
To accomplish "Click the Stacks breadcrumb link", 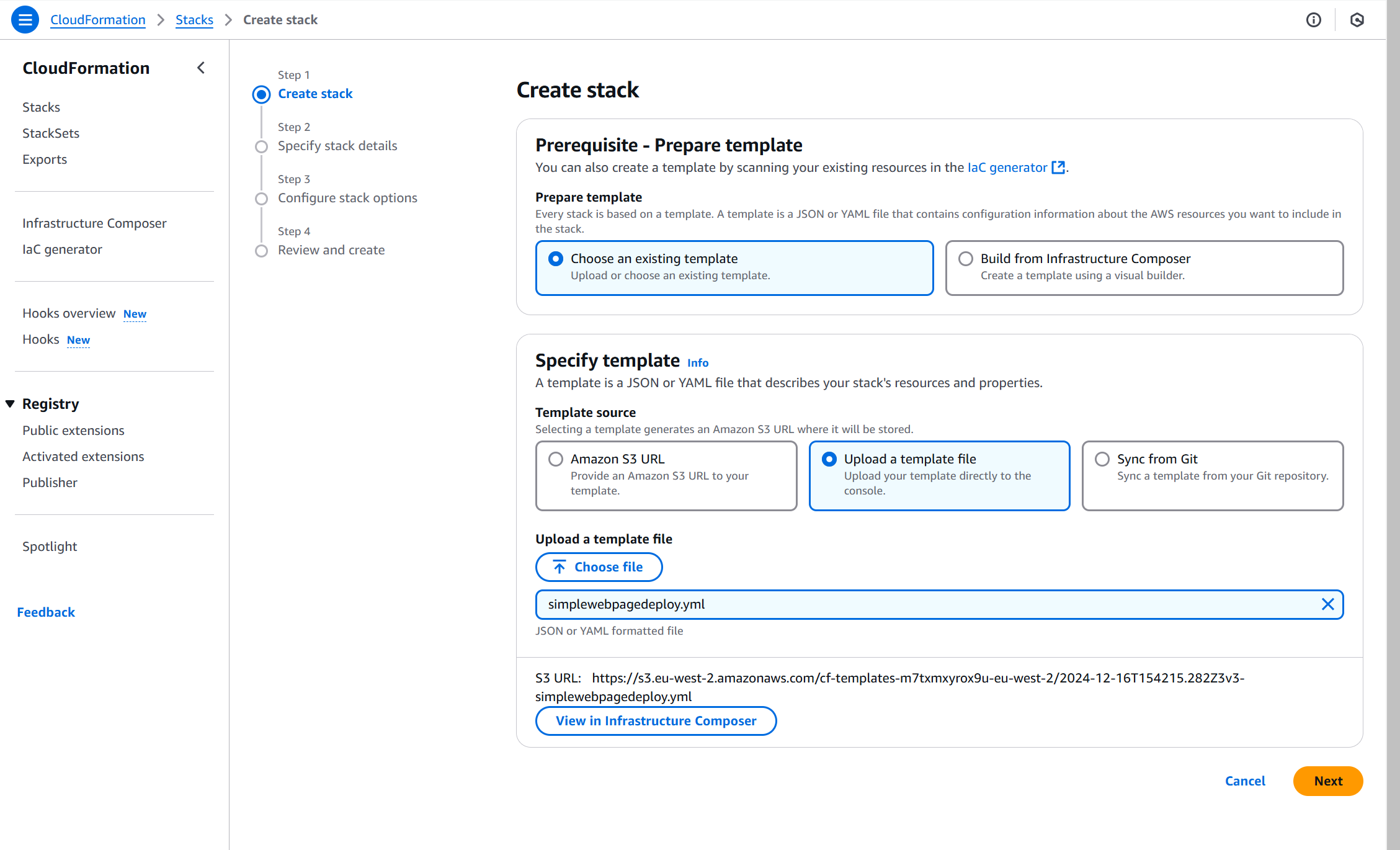I will tap(194, 20).
